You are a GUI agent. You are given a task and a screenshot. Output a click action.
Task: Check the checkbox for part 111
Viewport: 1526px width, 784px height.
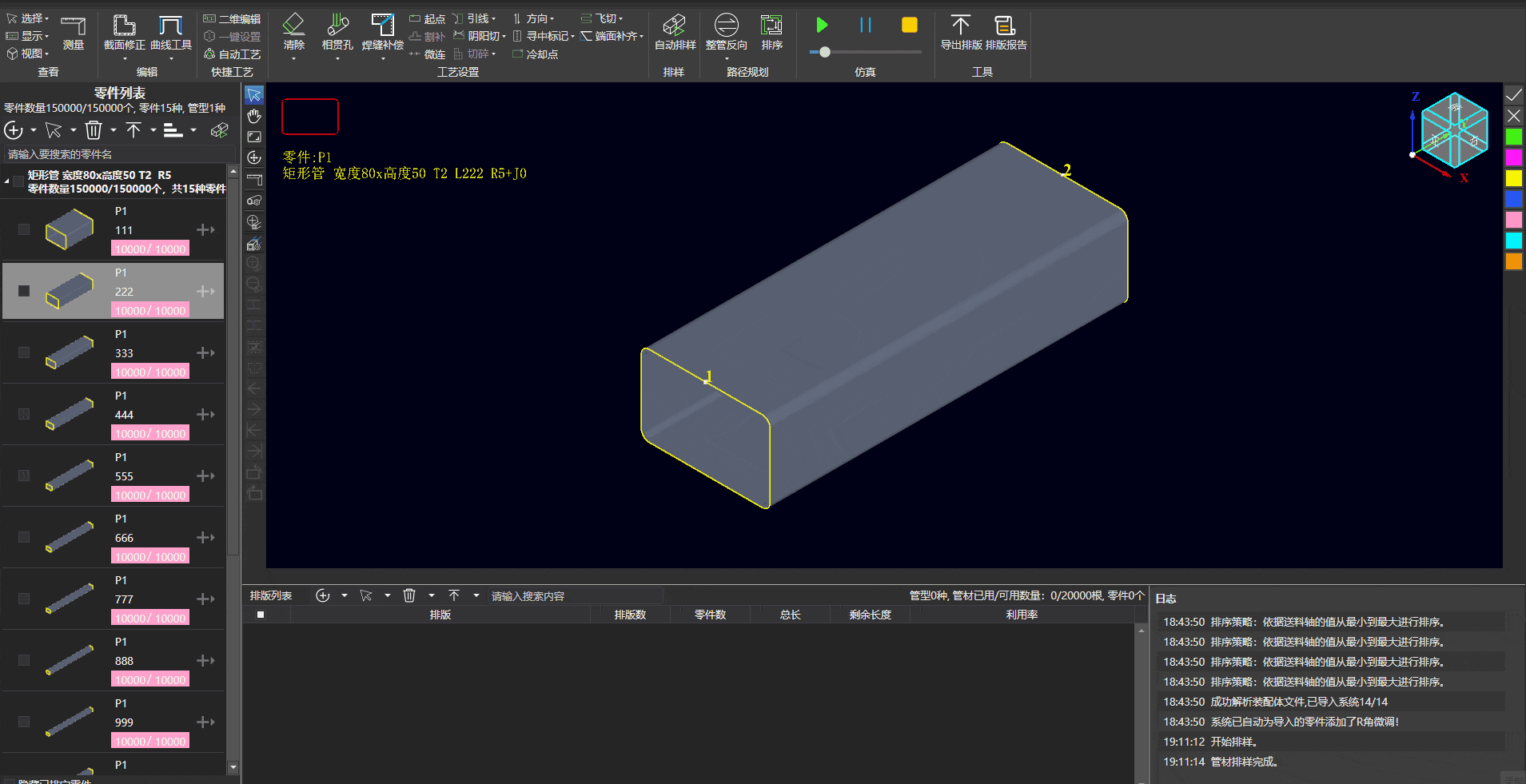click(24, 229)
